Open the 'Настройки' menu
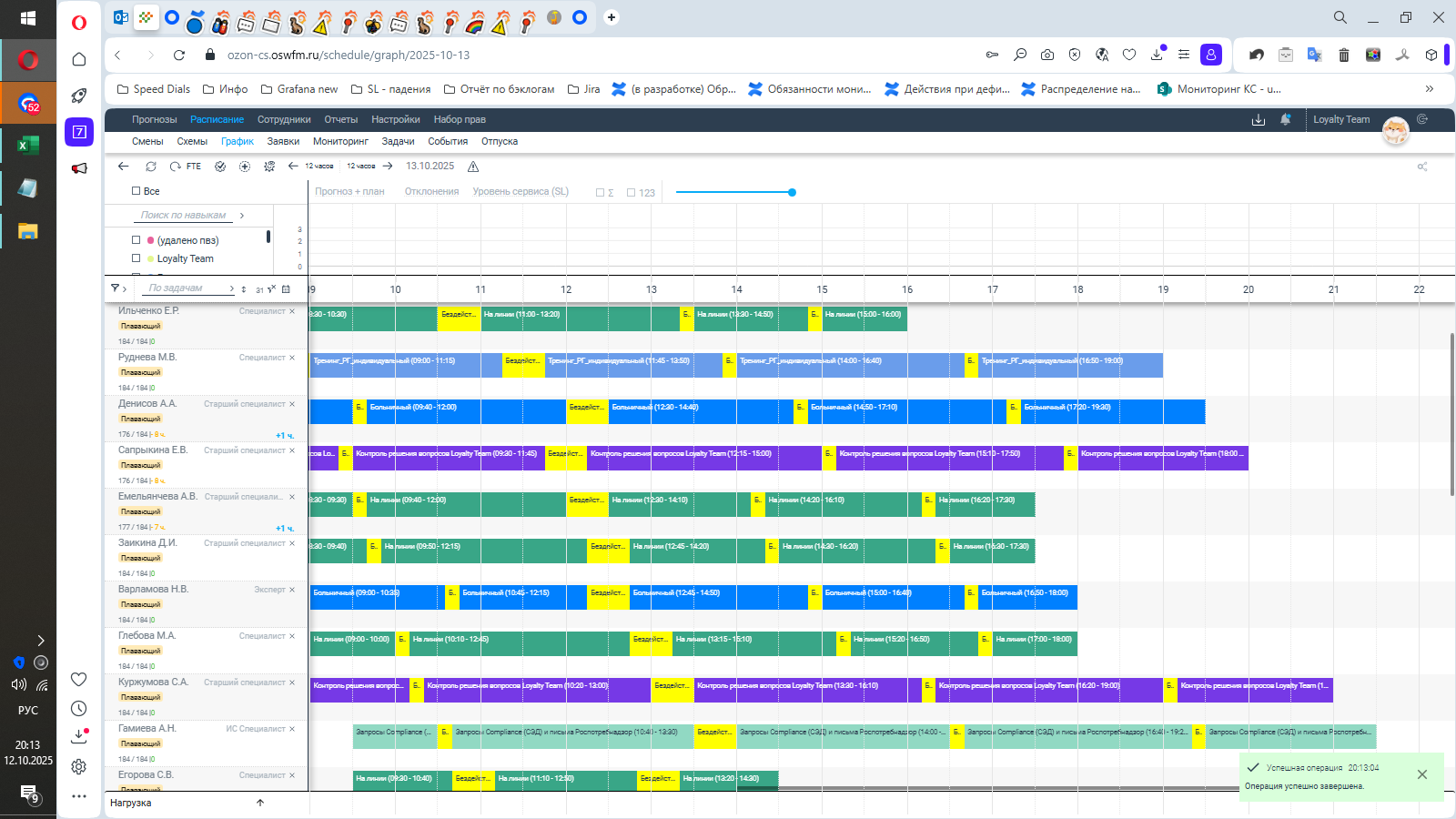Viewport: 1456px width, 819px height. [396, 119]
